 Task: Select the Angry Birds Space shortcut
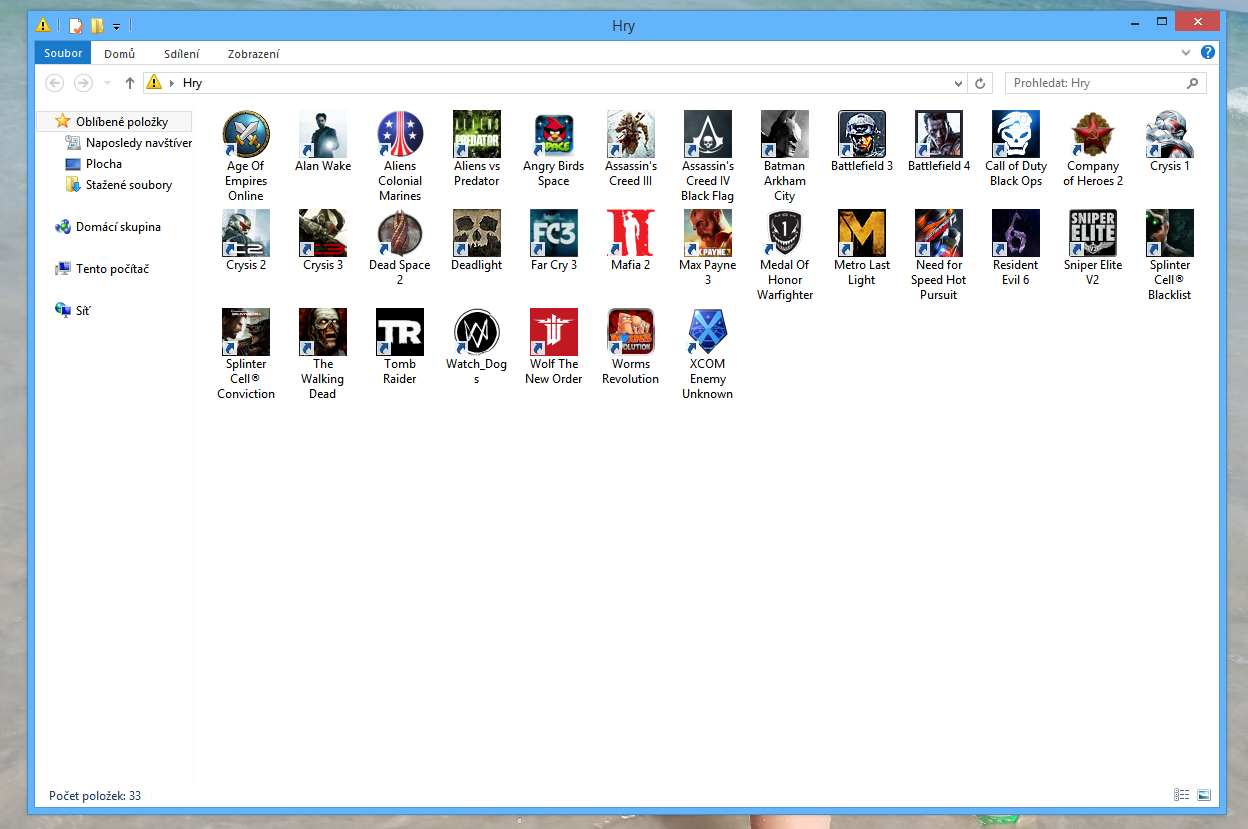(553, 135)
